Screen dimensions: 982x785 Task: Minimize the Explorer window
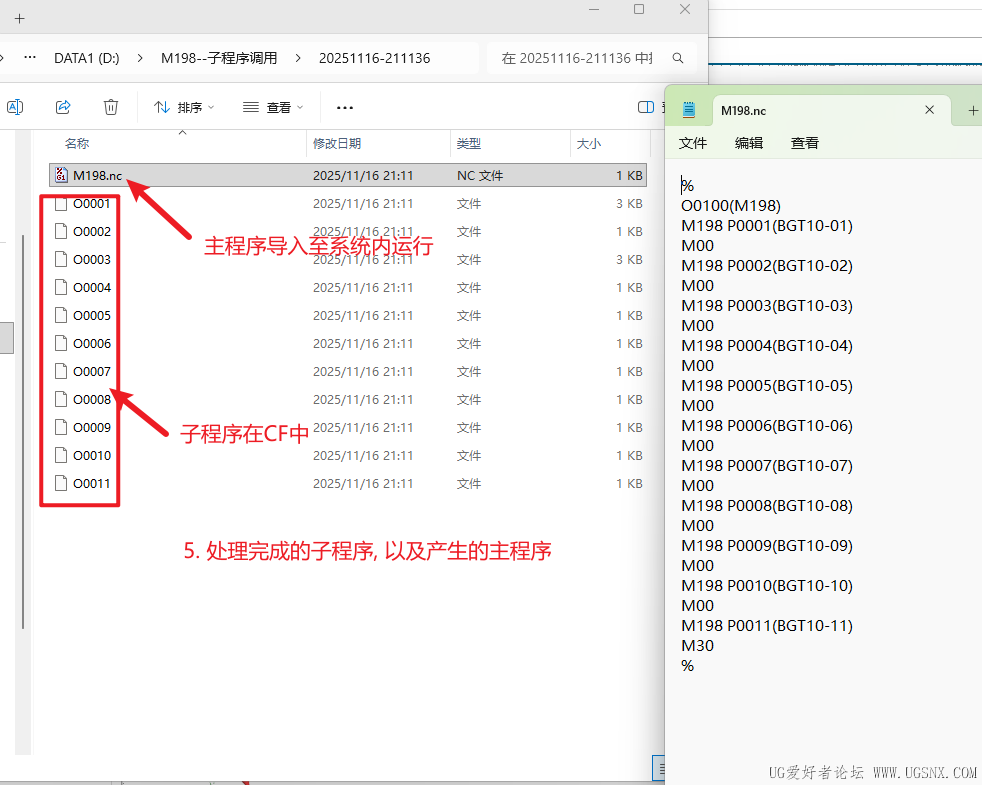(594, 9)
